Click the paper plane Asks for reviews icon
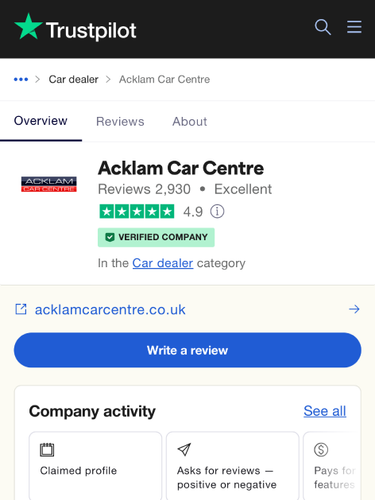 pyautogui.click(x=184, y=449)
